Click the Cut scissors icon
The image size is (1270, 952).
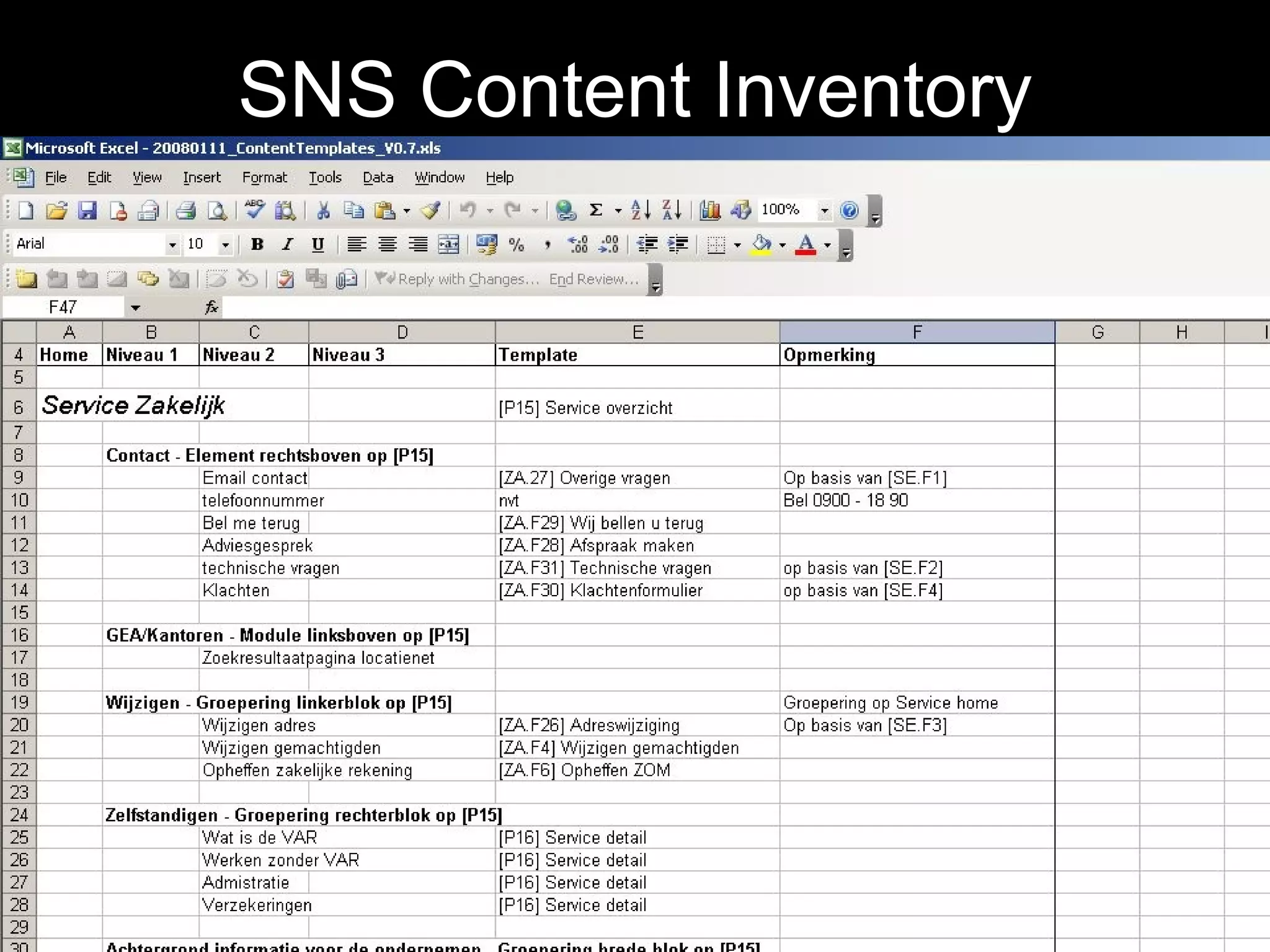pos(323,211)
